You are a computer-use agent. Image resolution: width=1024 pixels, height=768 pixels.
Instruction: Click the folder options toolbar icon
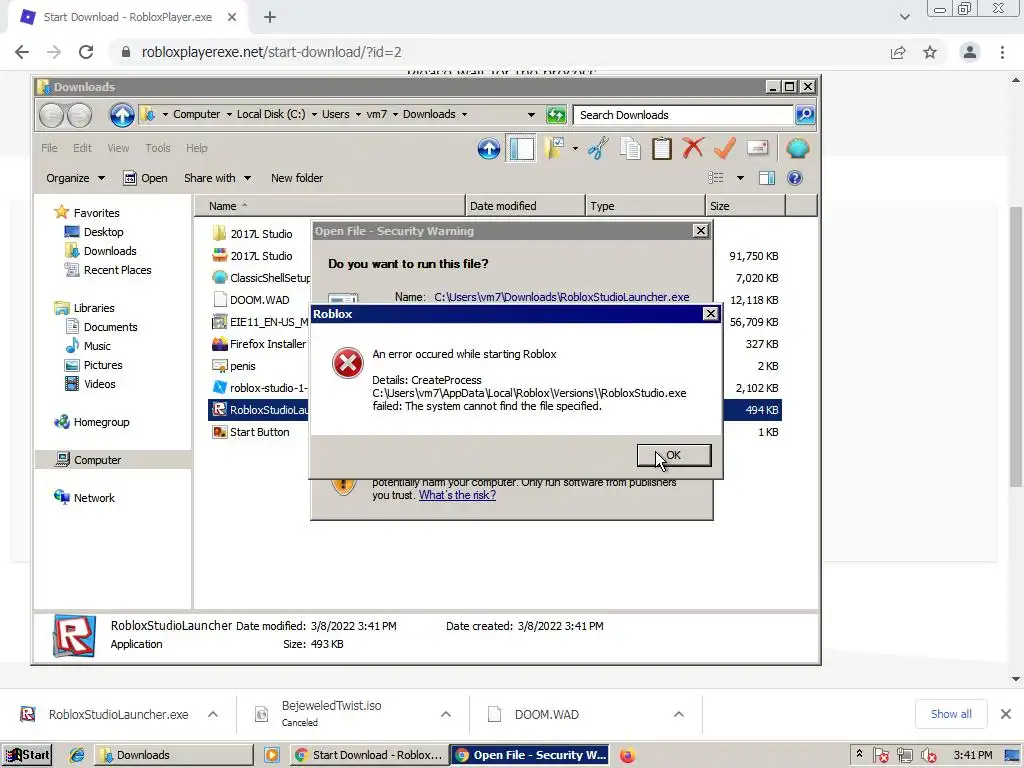pyautogui.click(x=555, y=148)
